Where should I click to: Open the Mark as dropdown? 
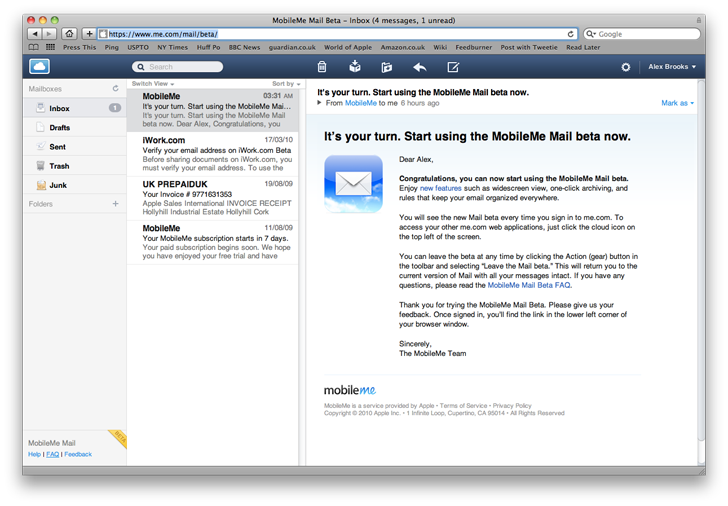coord(677,103)
